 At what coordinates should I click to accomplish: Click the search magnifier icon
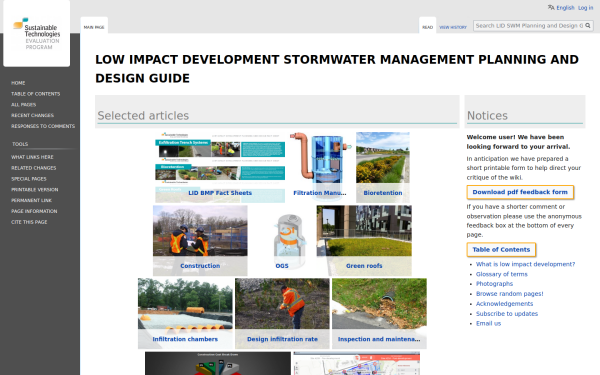(x=588, y=26)
